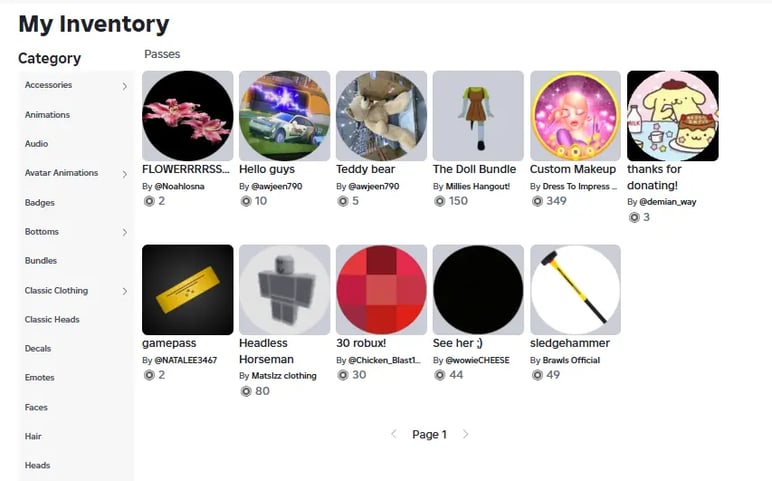Open the Hello guys car thumbnail
Screen dimensions: 772x481
(285, 116)
